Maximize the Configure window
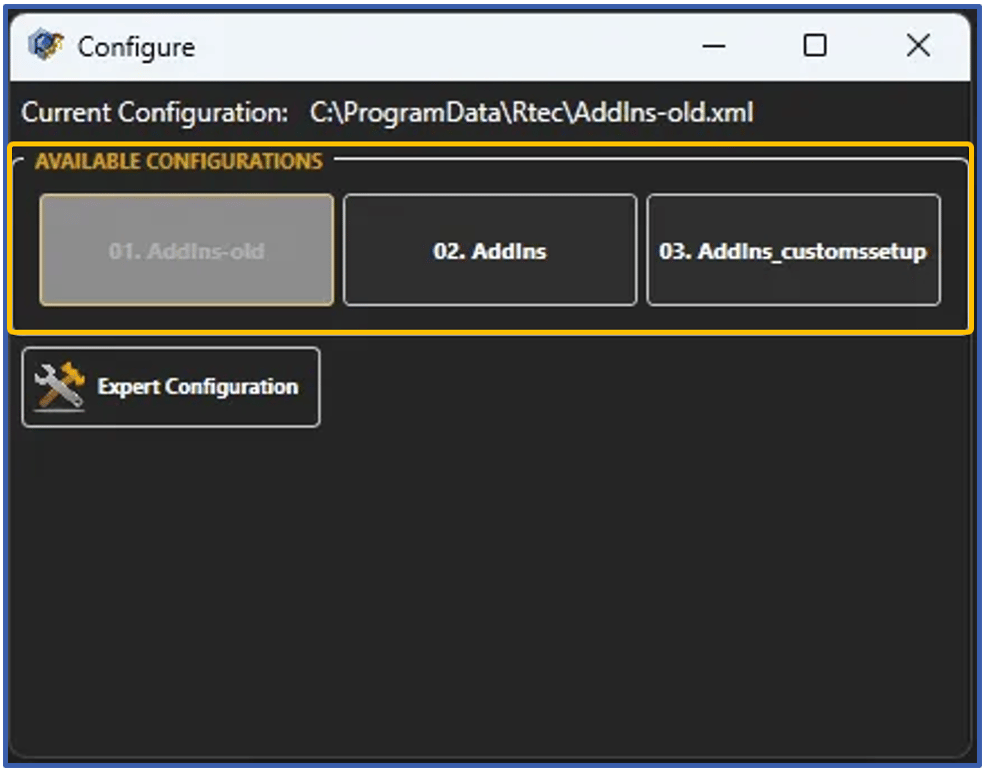Screen dimensions: 982x768 [815, 46]
